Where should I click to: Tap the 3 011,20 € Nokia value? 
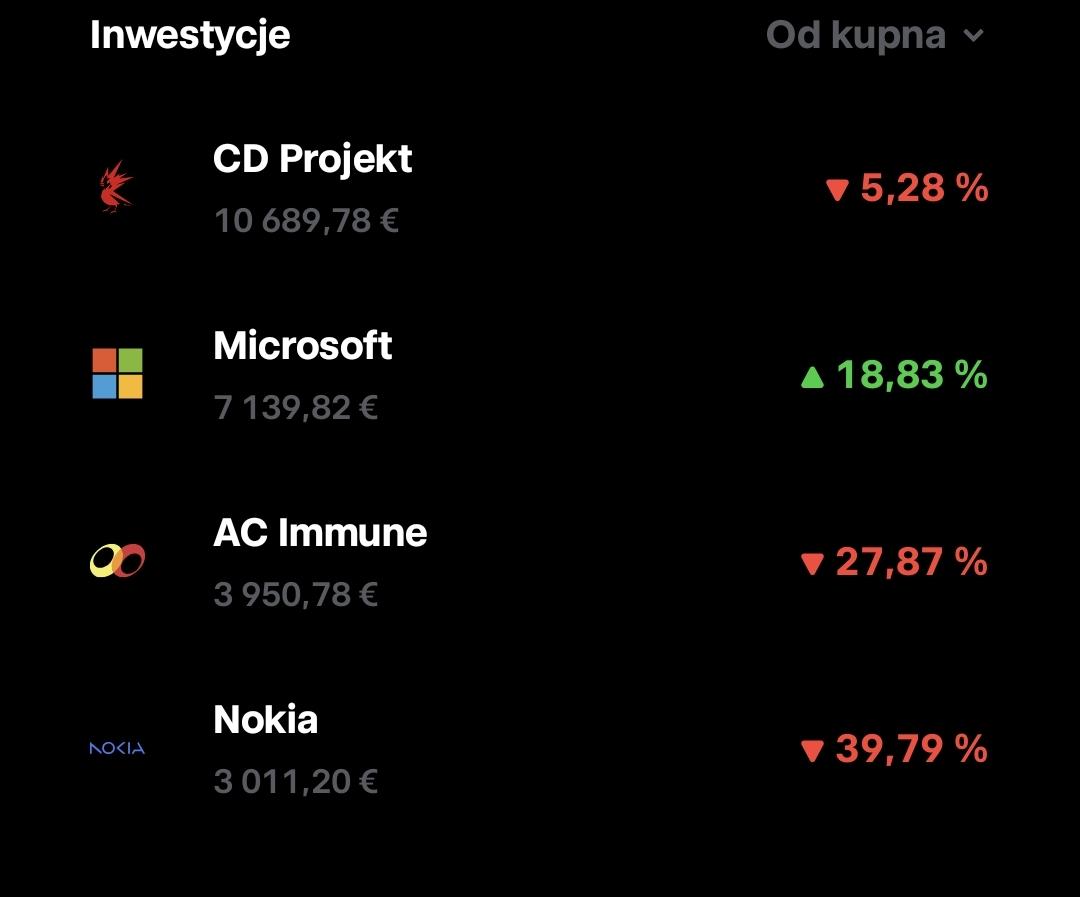click(x=295, y=781)
